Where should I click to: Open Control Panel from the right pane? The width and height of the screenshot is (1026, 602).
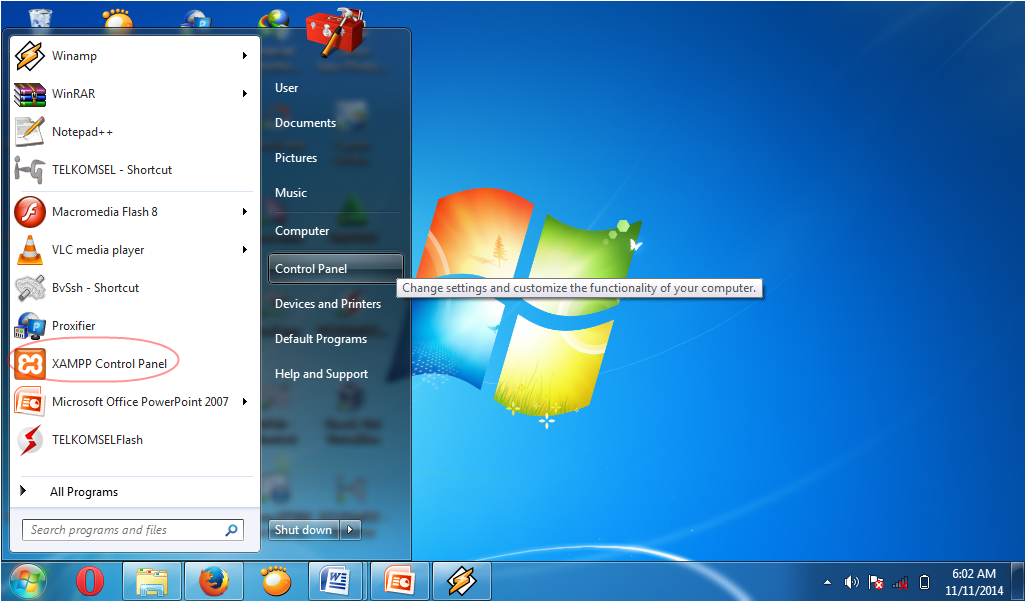click(311, 269)
